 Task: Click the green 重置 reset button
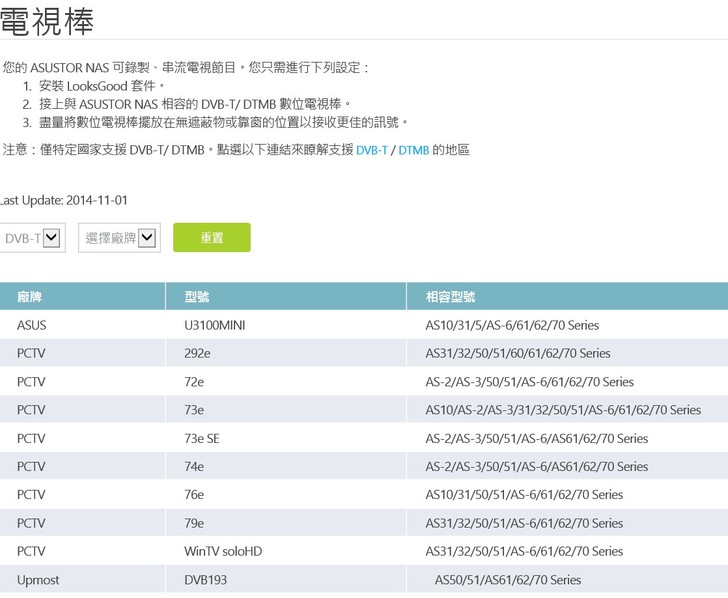click(212, 238)
